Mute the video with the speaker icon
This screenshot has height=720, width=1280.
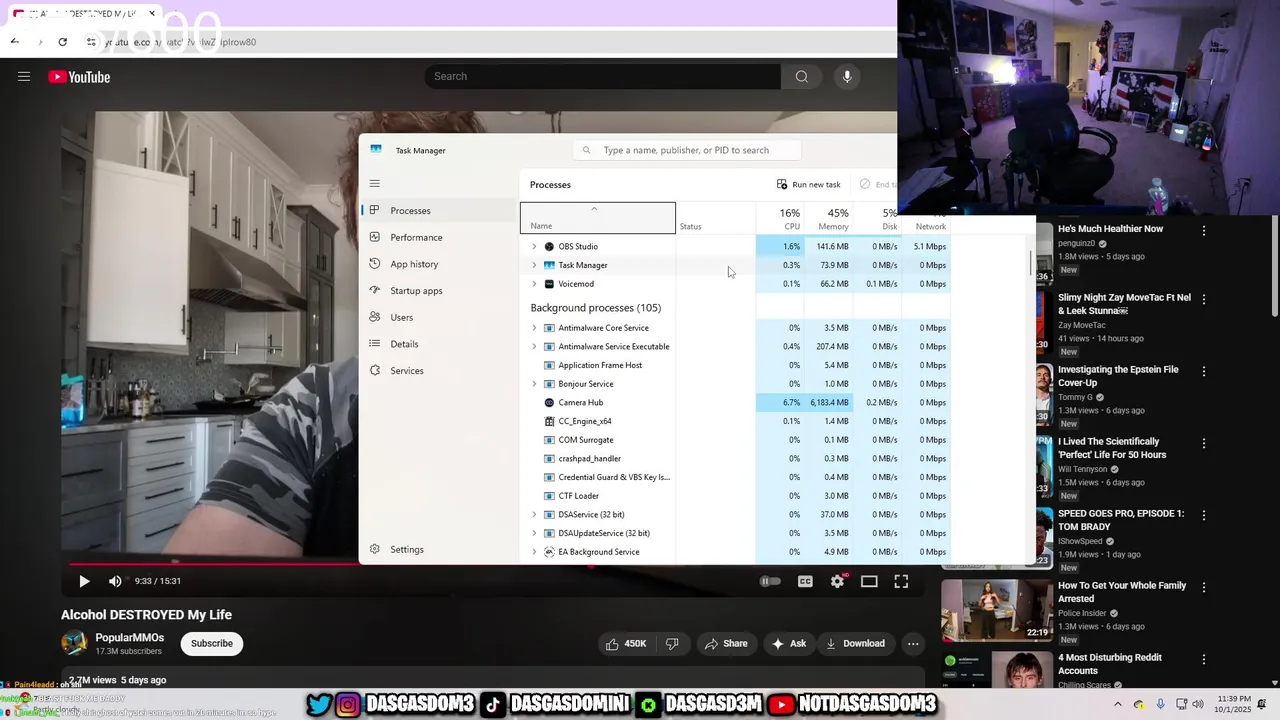point(115,581)
